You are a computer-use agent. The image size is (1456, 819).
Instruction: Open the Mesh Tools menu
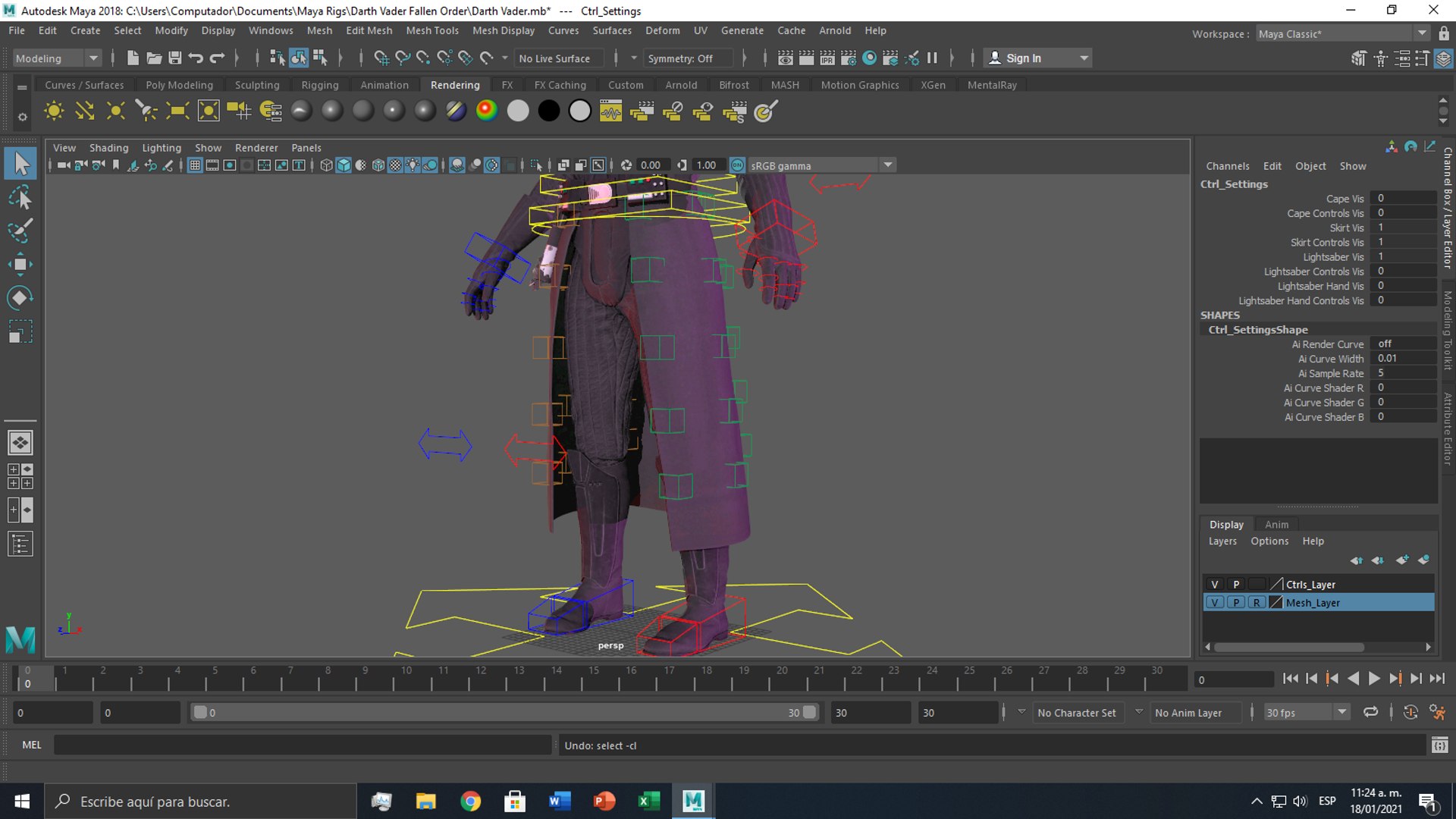pos(432,30)
